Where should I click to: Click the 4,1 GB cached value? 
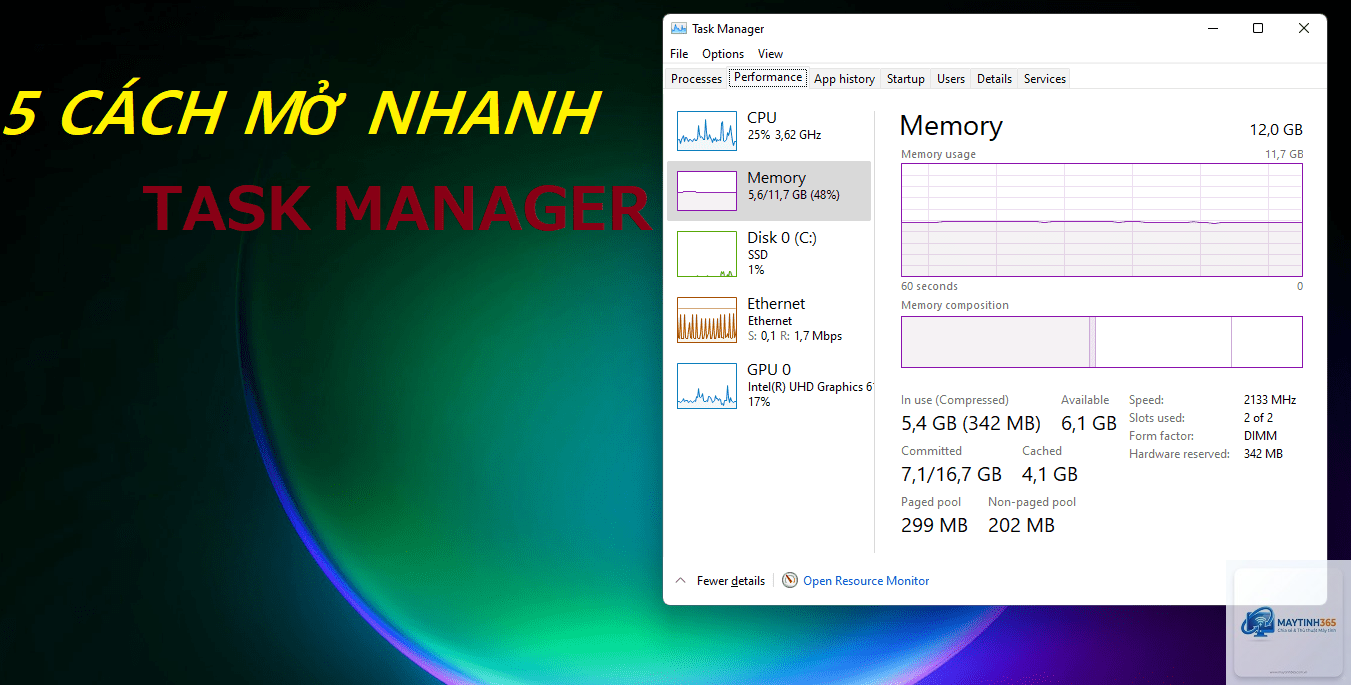[1050, 474]
